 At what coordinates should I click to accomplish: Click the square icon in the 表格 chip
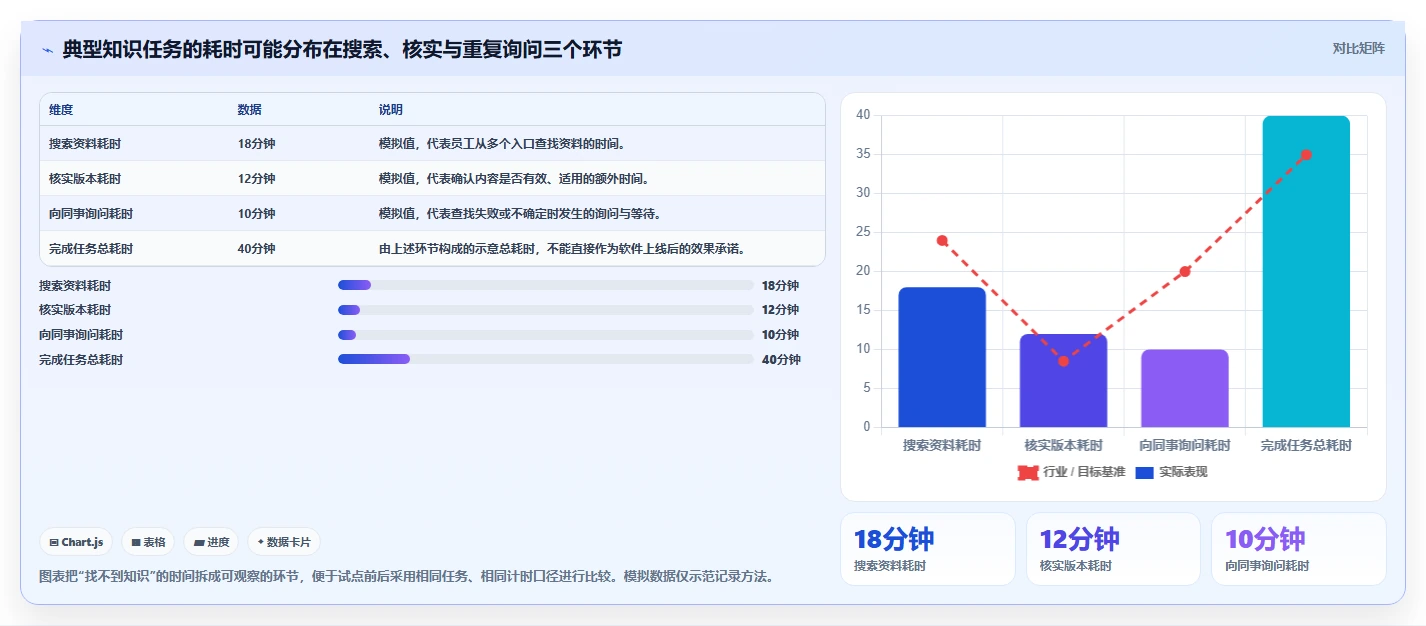point(136,542)
